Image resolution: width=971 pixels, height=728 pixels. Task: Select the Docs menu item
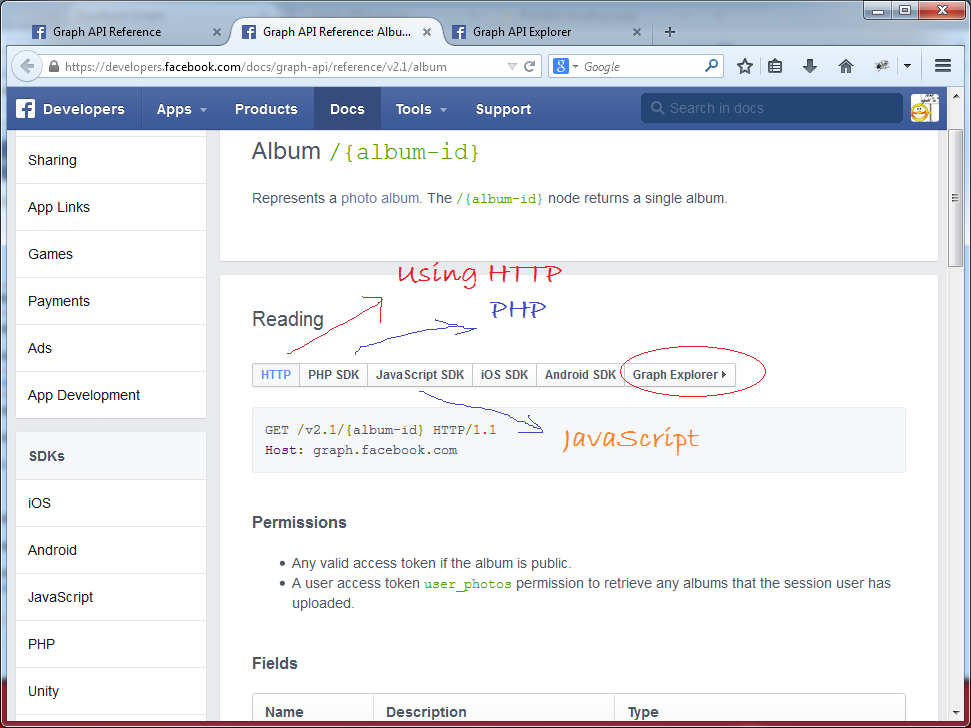click(347, 109)
